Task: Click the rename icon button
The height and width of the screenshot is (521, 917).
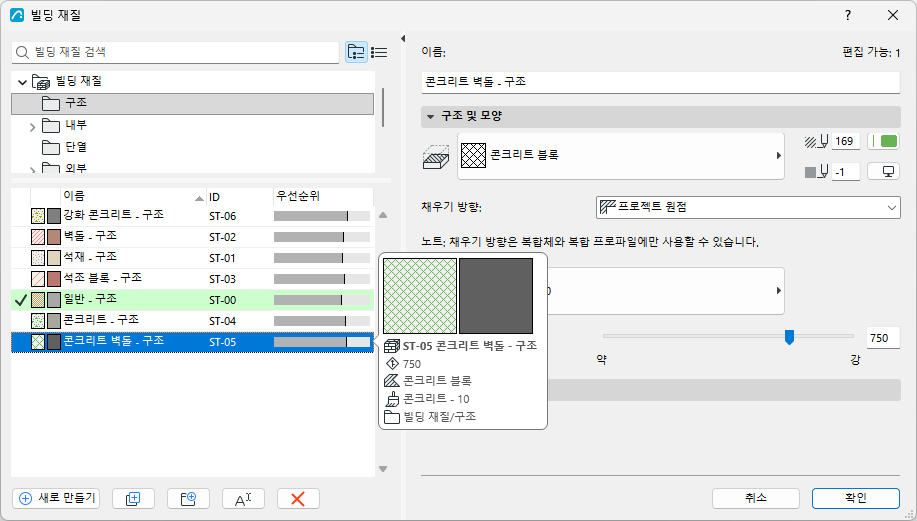Action: click(243, 498)
